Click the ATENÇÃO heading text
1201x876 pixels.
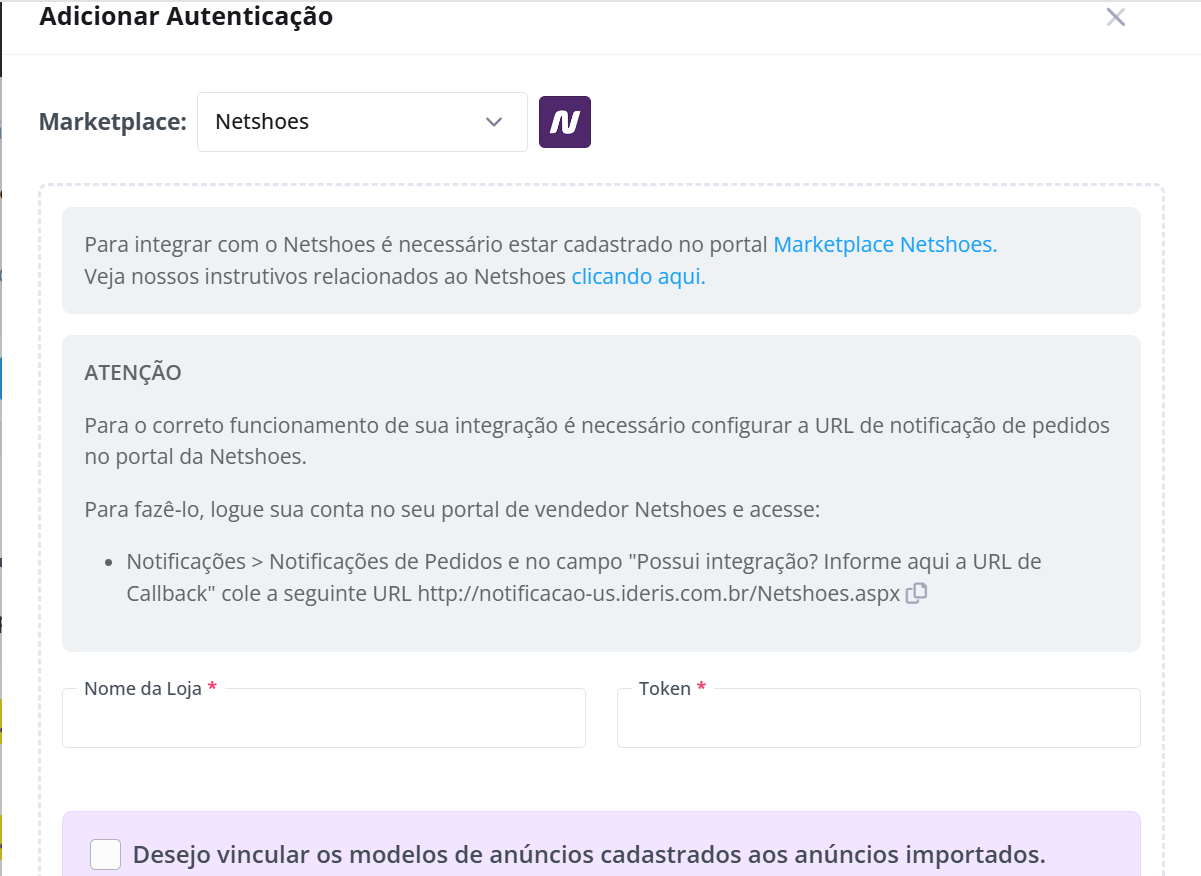[133, 373]
